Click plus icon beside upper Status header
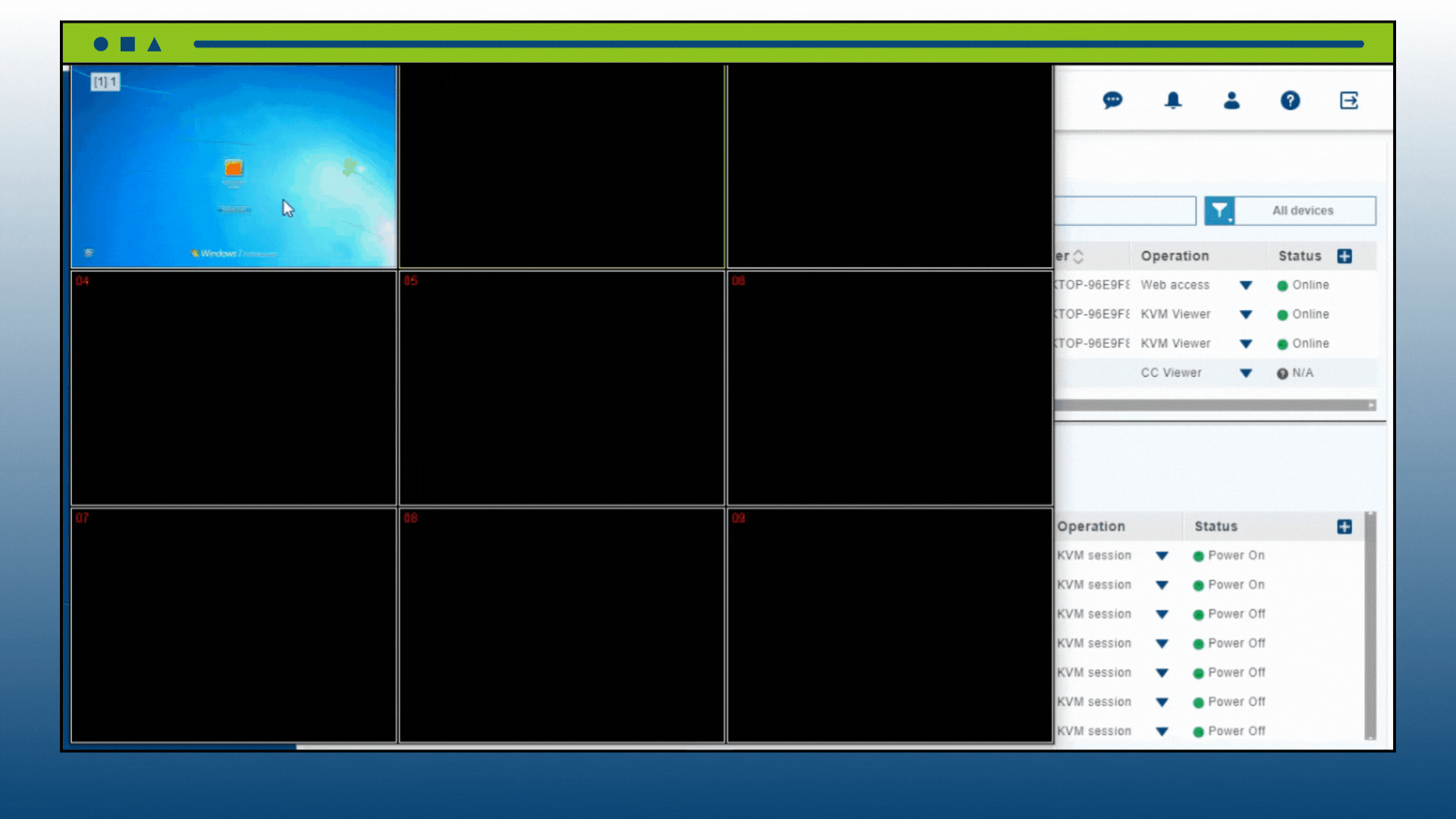The width and height of the screenshot is (1456, 819). 1345,256
